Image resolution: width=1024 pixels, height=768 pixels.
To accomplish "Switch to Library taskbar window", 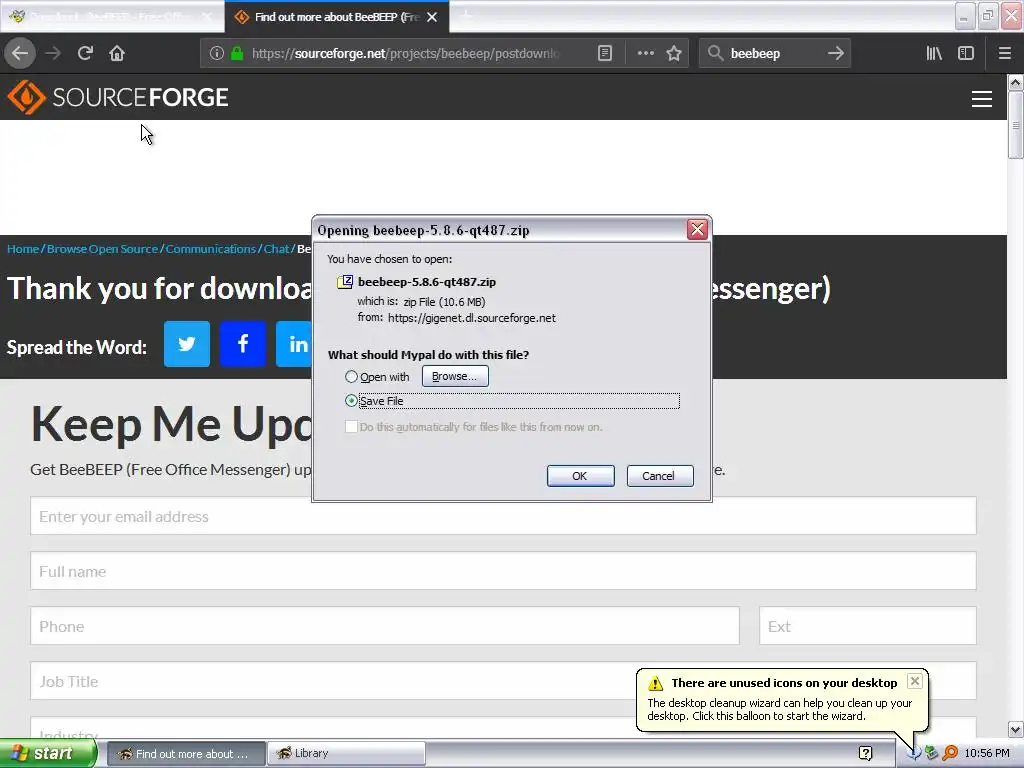I will (347, 754).
